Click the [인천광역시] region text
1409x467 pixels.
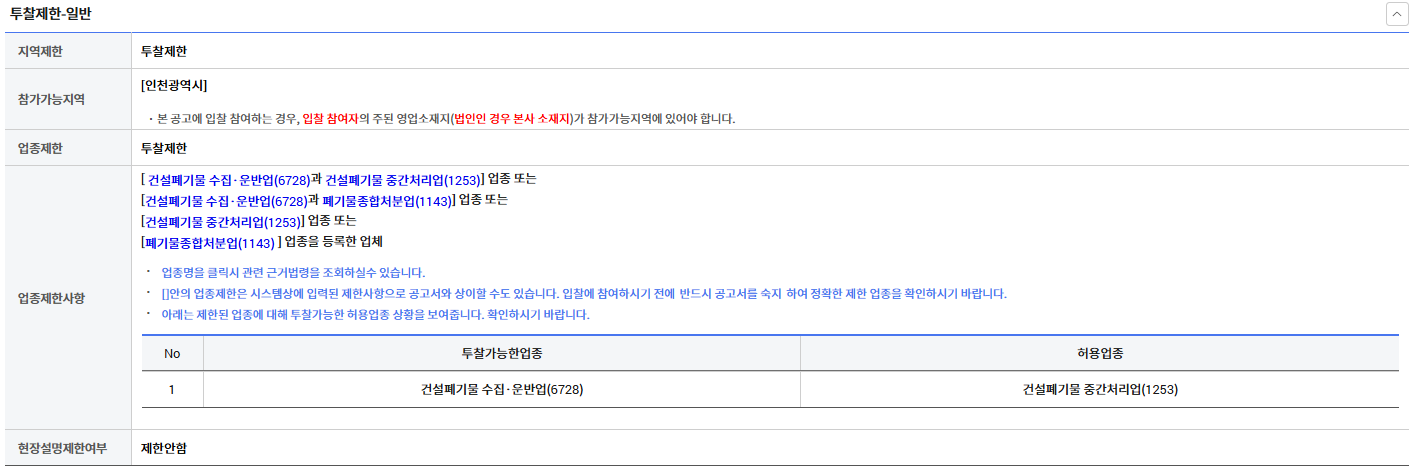pos(175,85)
